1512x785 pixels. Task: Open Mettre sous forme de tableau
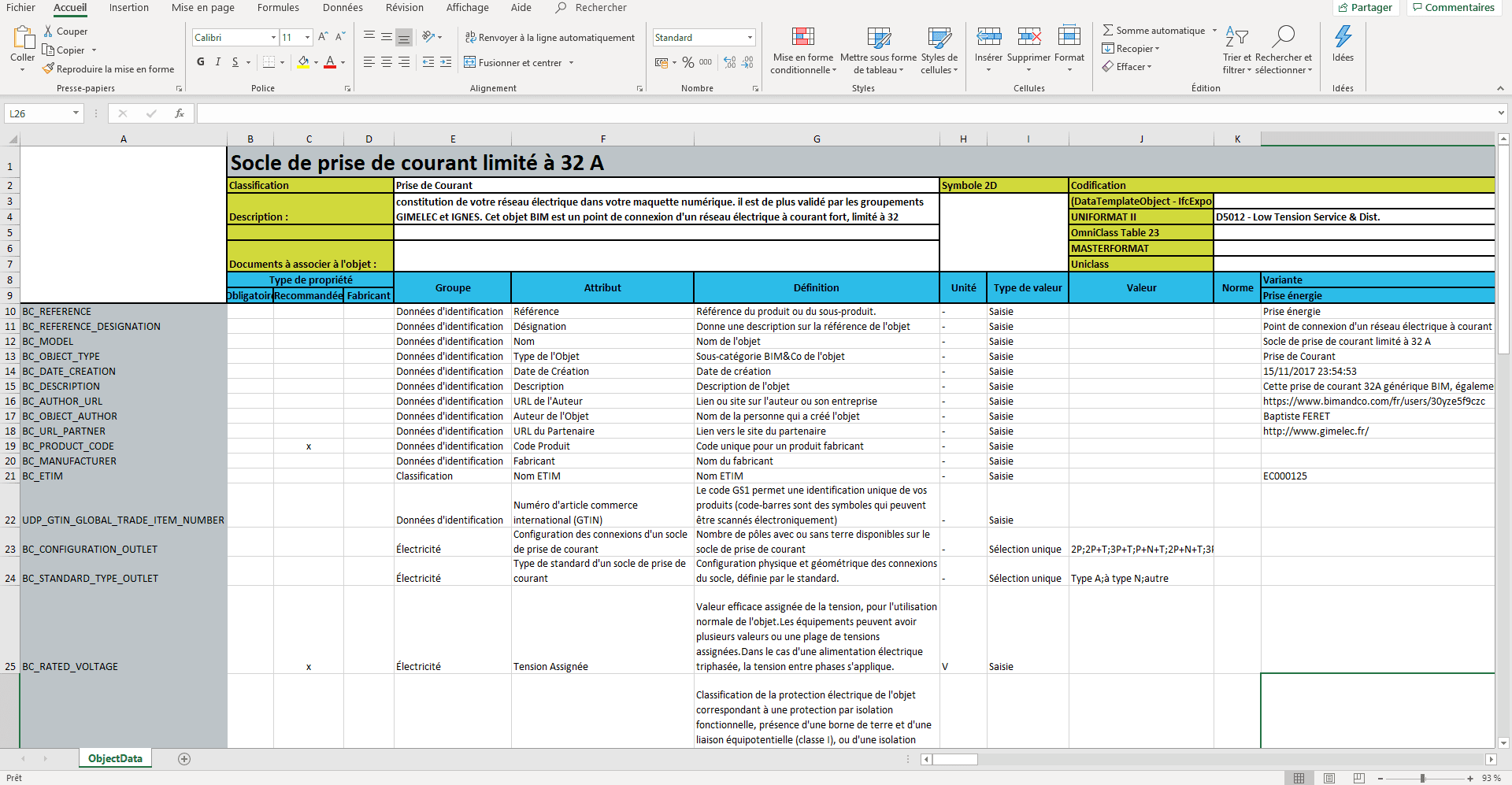click(x=879, y=50)
